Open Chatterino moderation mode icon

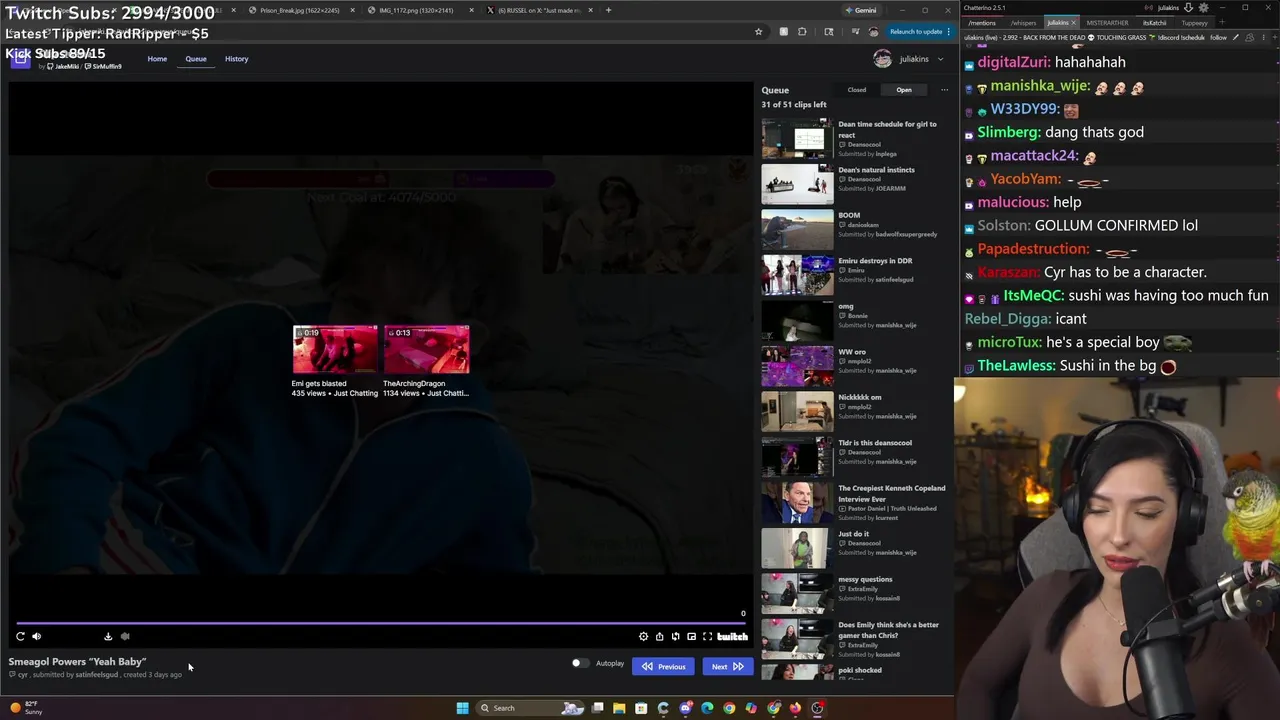click(x=1236, y=37)
